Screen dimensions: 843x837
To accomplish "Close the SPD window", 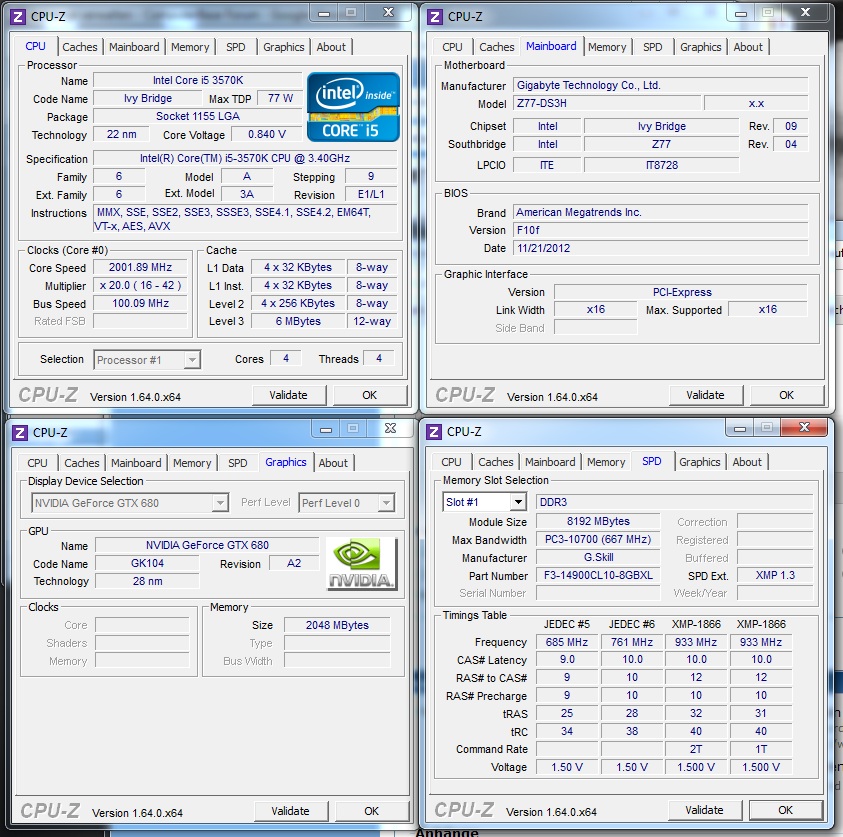I will coord(804,427).
